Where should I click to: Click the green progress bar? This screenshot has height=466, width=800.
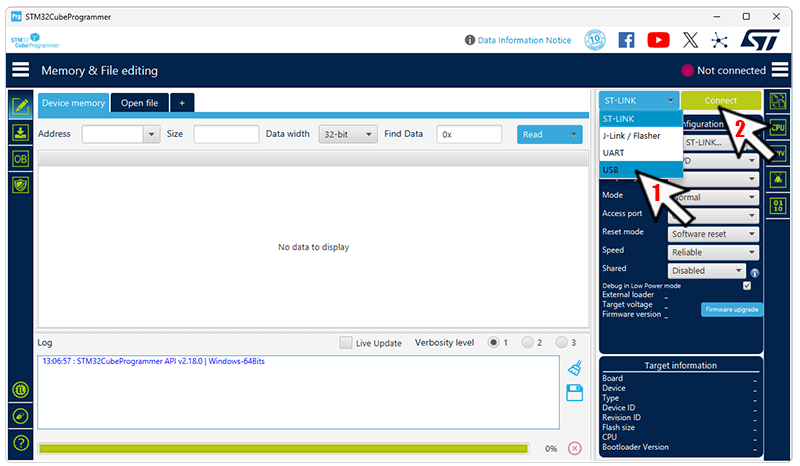pos(283,449)
